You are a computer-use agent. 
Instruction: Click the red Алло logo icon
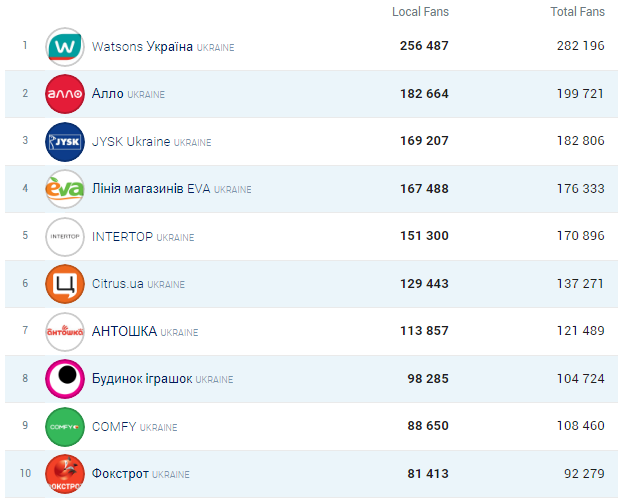tap(65, 94)
